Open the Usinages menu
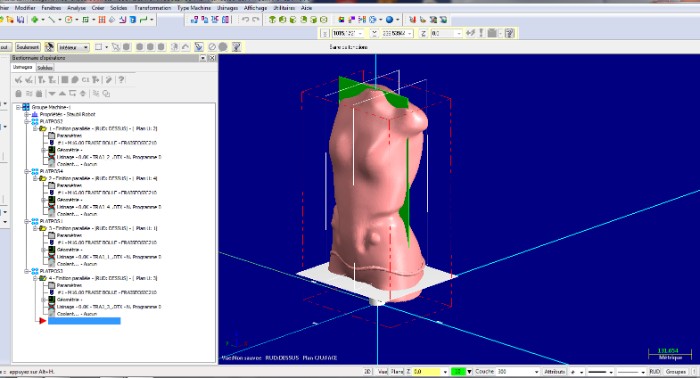 (227, 8)
